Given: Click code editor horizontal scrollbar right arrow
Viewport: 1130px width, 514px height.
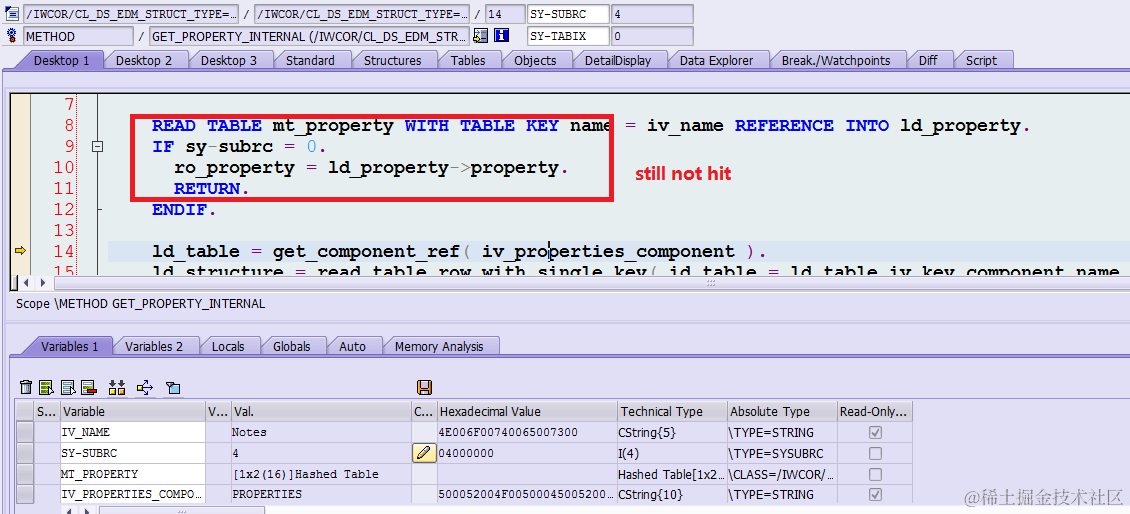Looking at the screenshot, I should pos(43,283).
